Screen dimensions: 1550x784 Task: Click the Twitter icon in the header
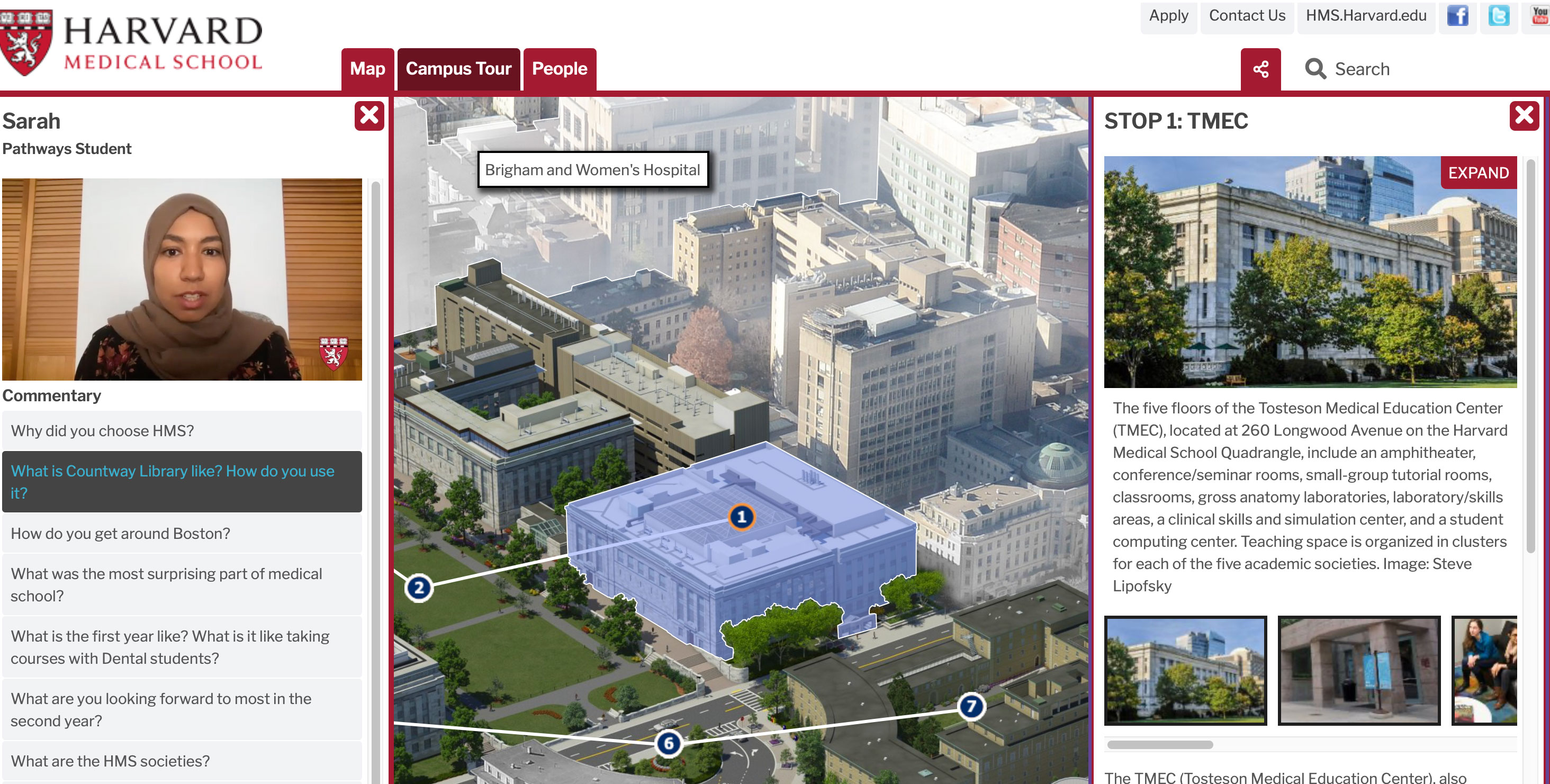click(1499, 16)
